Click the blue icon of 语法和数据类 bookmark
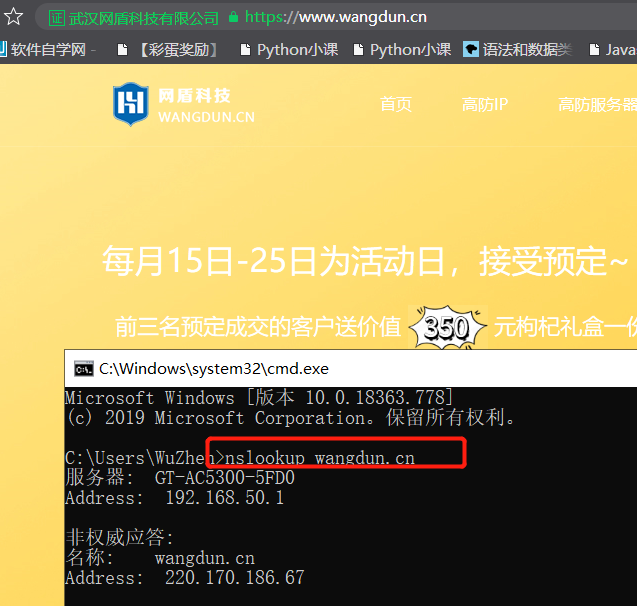This screenshot has height=606, width=637. (471, 50)
